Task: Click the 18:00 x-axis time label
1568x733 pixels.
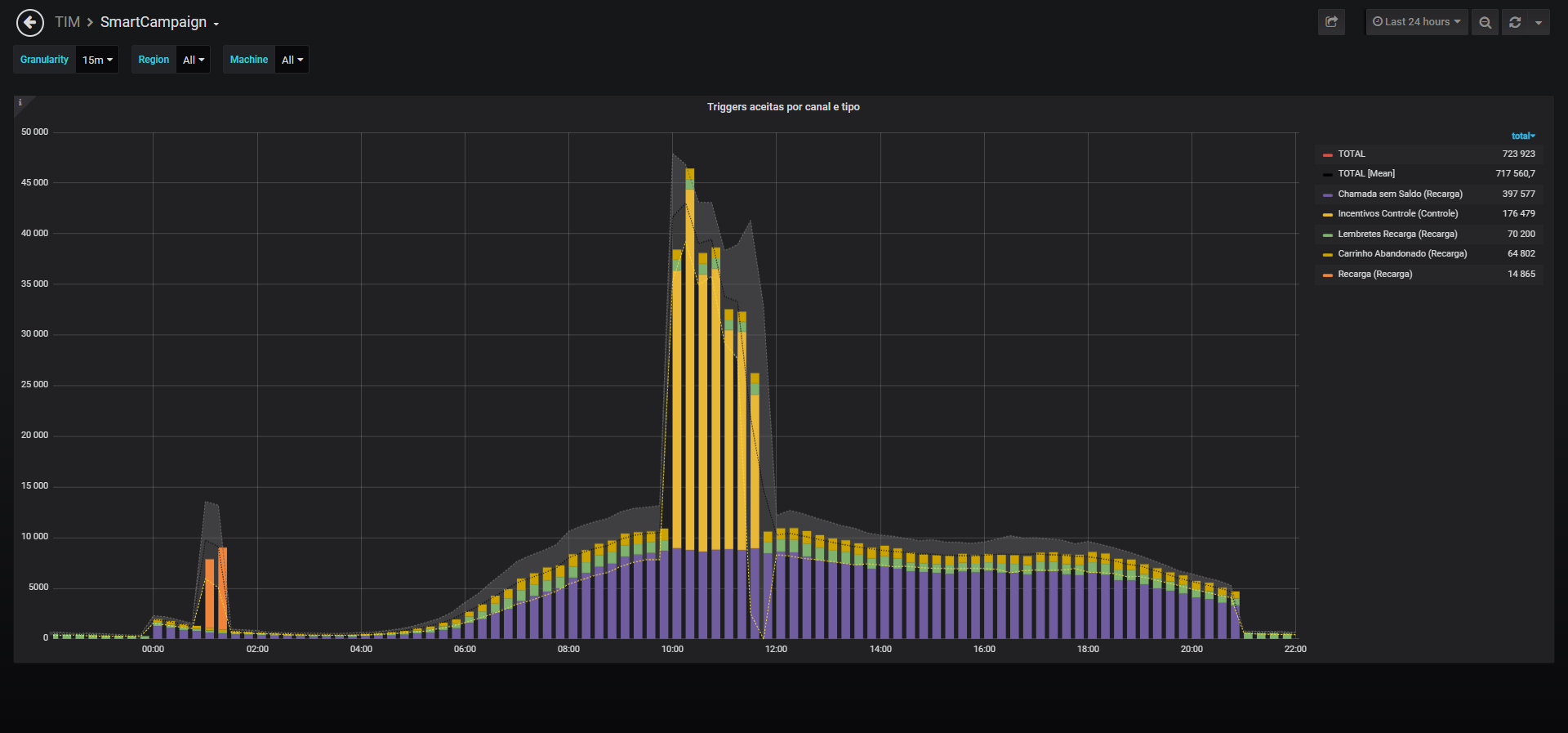Action: pyautogui.click(x=1088, y=649)
